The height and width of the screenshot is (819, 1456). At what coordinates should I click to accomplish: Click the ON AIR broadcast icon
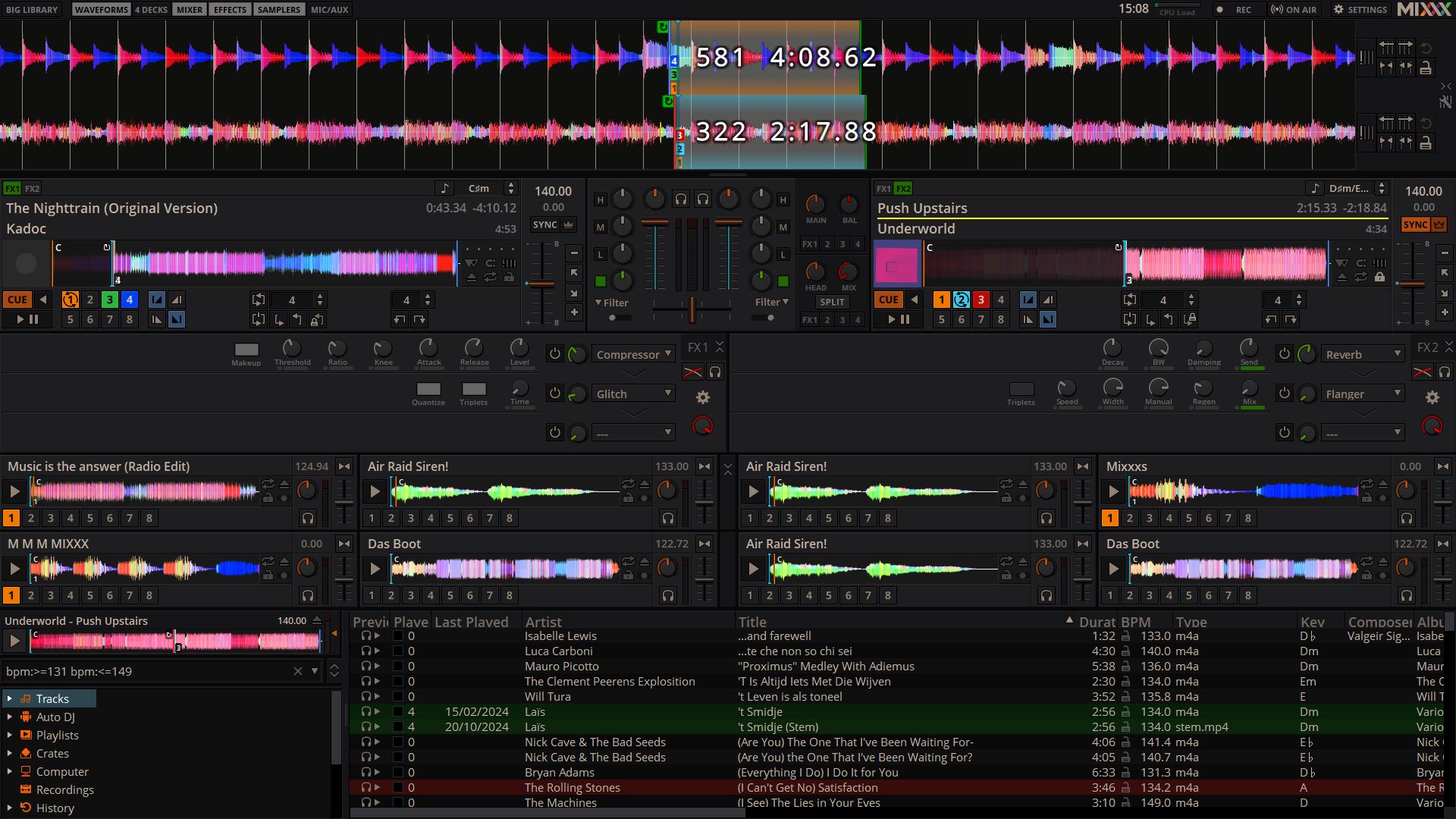(x=1277, y=9)
